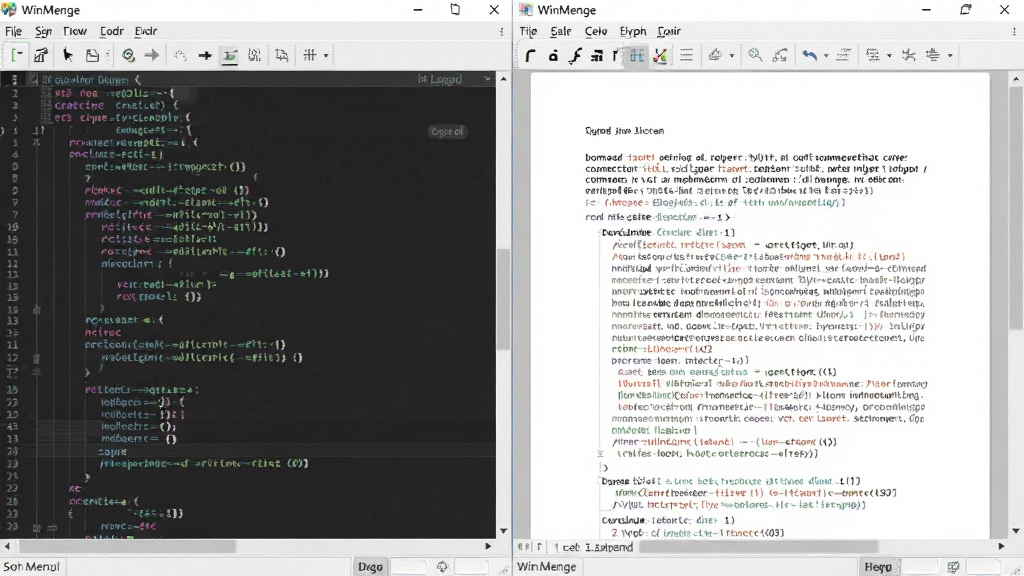Viewport: 1024px width, 576px height.
Task: Click the gray 'Open all' button in code pane
Action: pos(447,131)
